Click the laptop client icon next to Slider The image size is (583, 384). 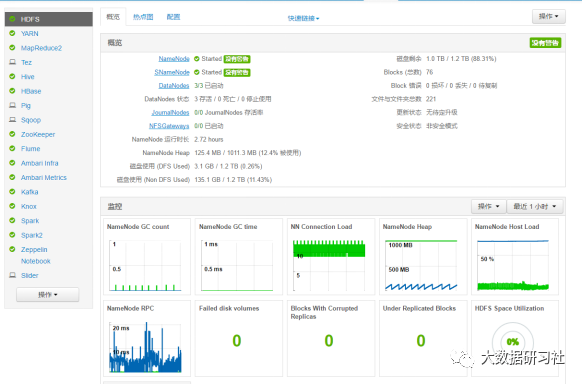pyautogui.click(x=12, y=275)
